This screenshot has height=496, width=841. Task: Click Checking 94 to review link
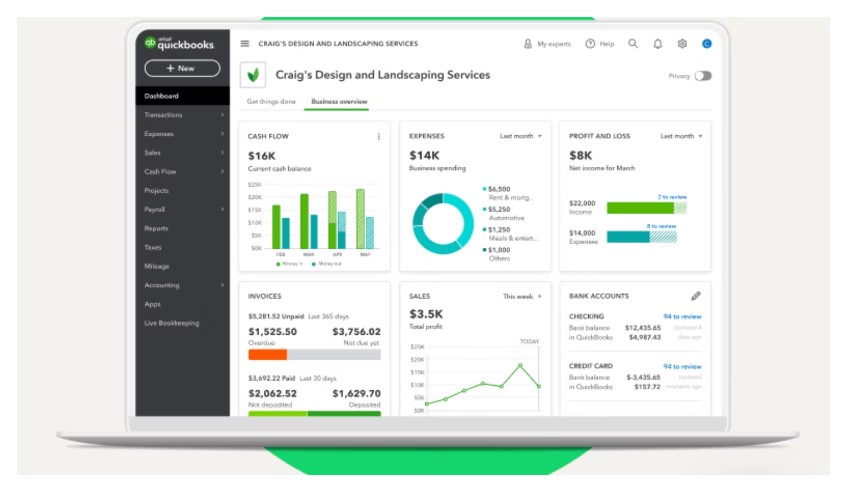click(x=682, y=316)
